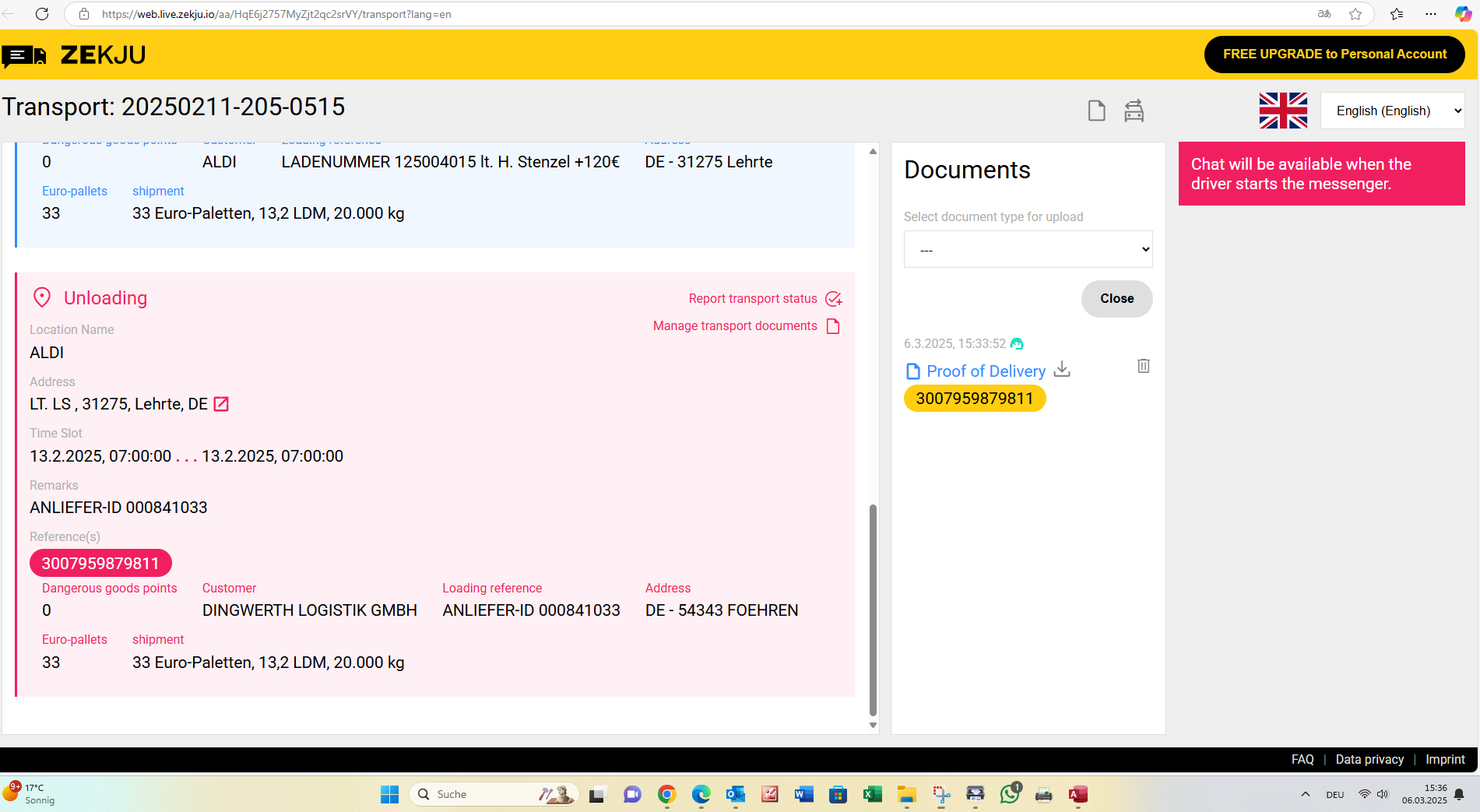Click the scroll up arrow of transport list

click(x=873, y=152)
